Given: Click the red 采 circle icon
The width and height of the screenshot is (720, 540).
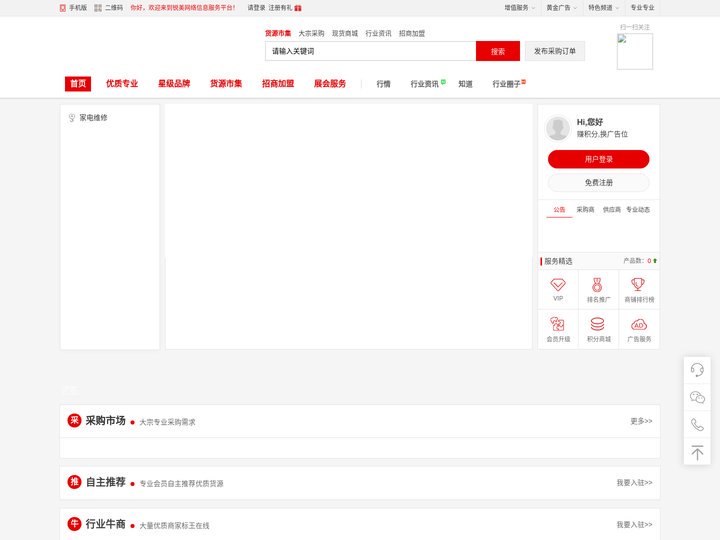Looking at the screenshot, I should pos(74,421).
